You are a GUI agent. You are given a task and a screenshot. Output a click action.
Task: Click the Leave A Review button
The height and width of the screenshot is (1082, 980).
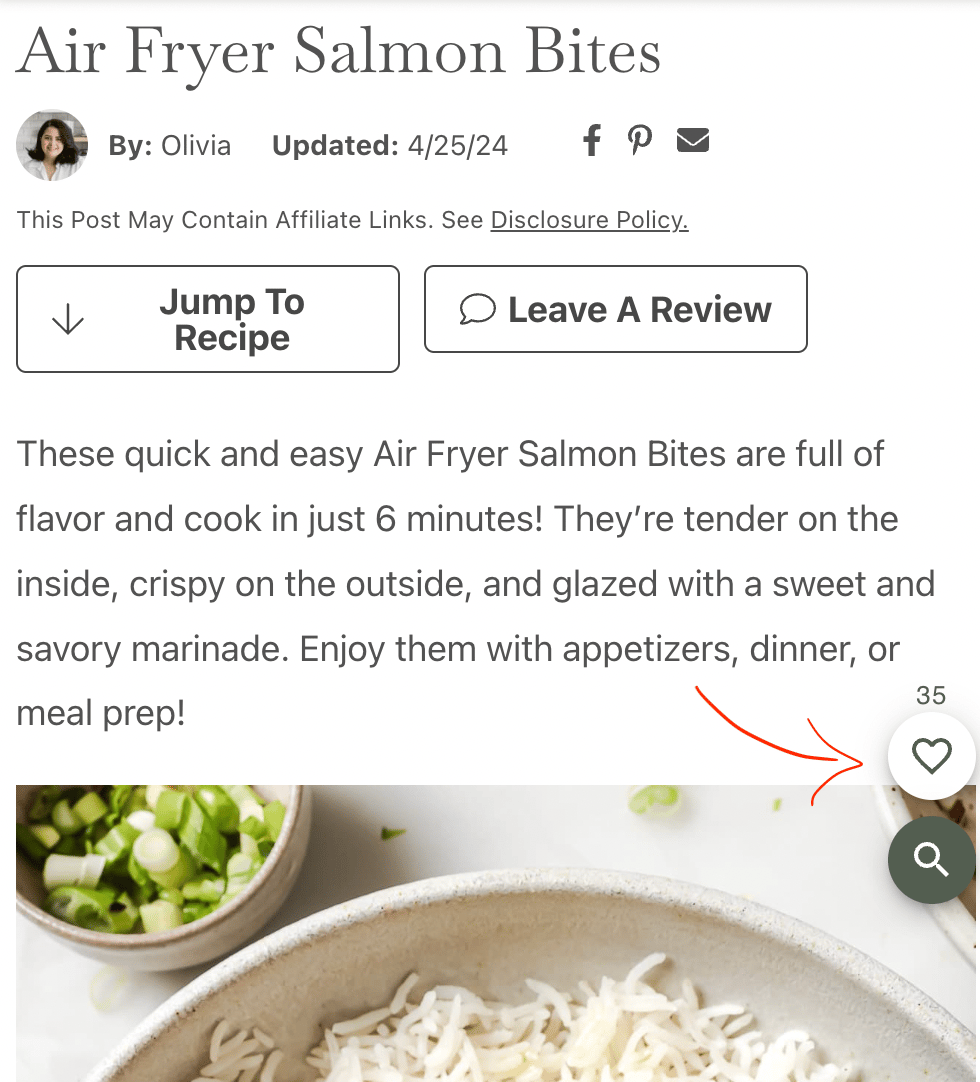pos(616,309)
